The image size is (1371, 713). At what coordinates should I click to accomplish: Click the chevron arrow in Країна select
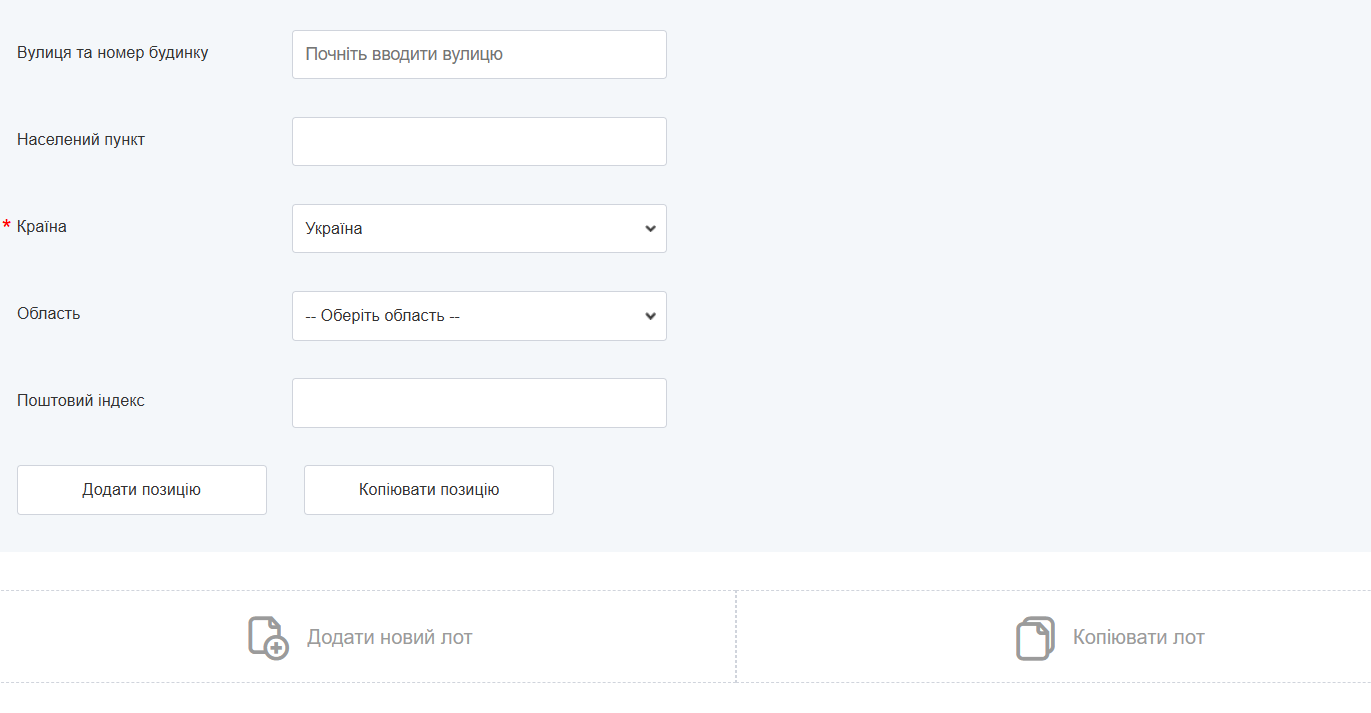pyautogui.click(x=650, y=229)
